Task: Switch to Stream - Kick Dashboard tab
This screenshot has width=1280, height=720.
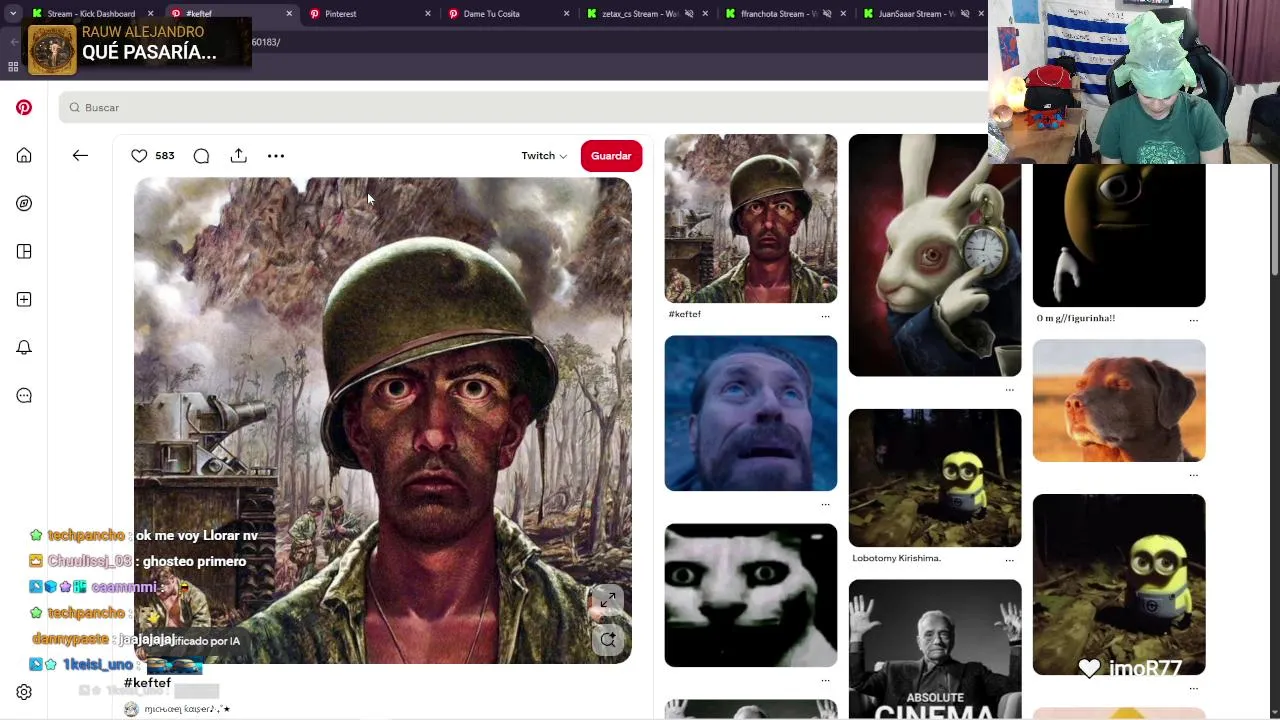Action: tap(91, 13)
